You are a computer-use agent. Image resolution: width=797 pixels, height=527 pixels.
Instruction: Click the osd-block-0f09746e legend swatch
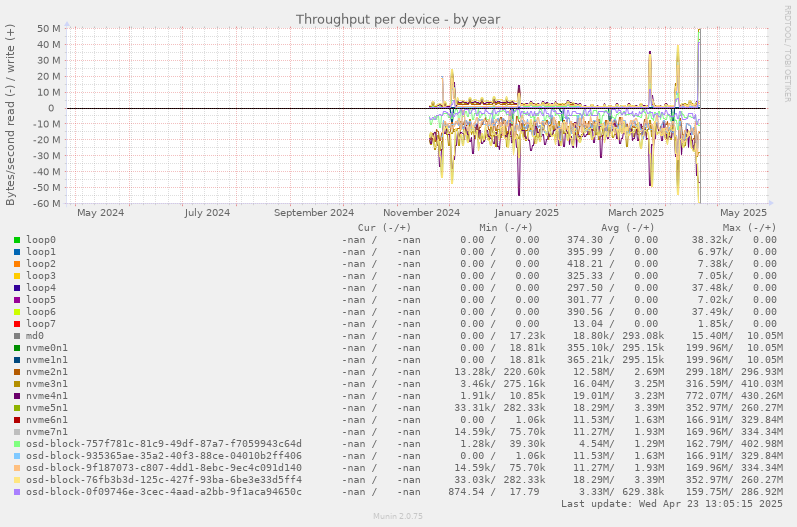[17, 492]
